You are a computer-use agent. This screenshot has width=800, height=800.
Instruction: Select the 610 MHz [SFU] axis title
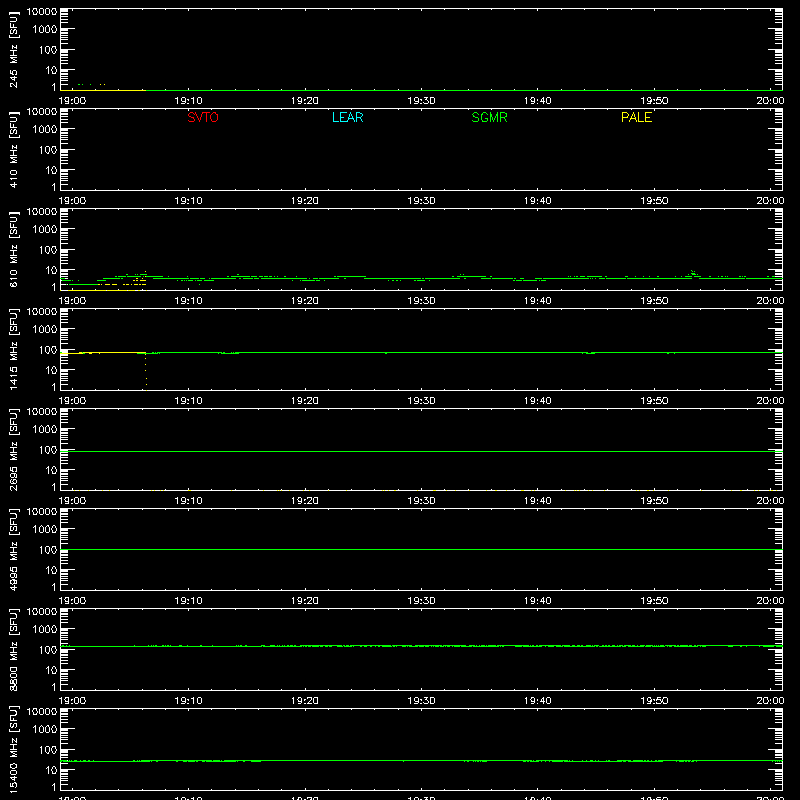tap(13, 250)
